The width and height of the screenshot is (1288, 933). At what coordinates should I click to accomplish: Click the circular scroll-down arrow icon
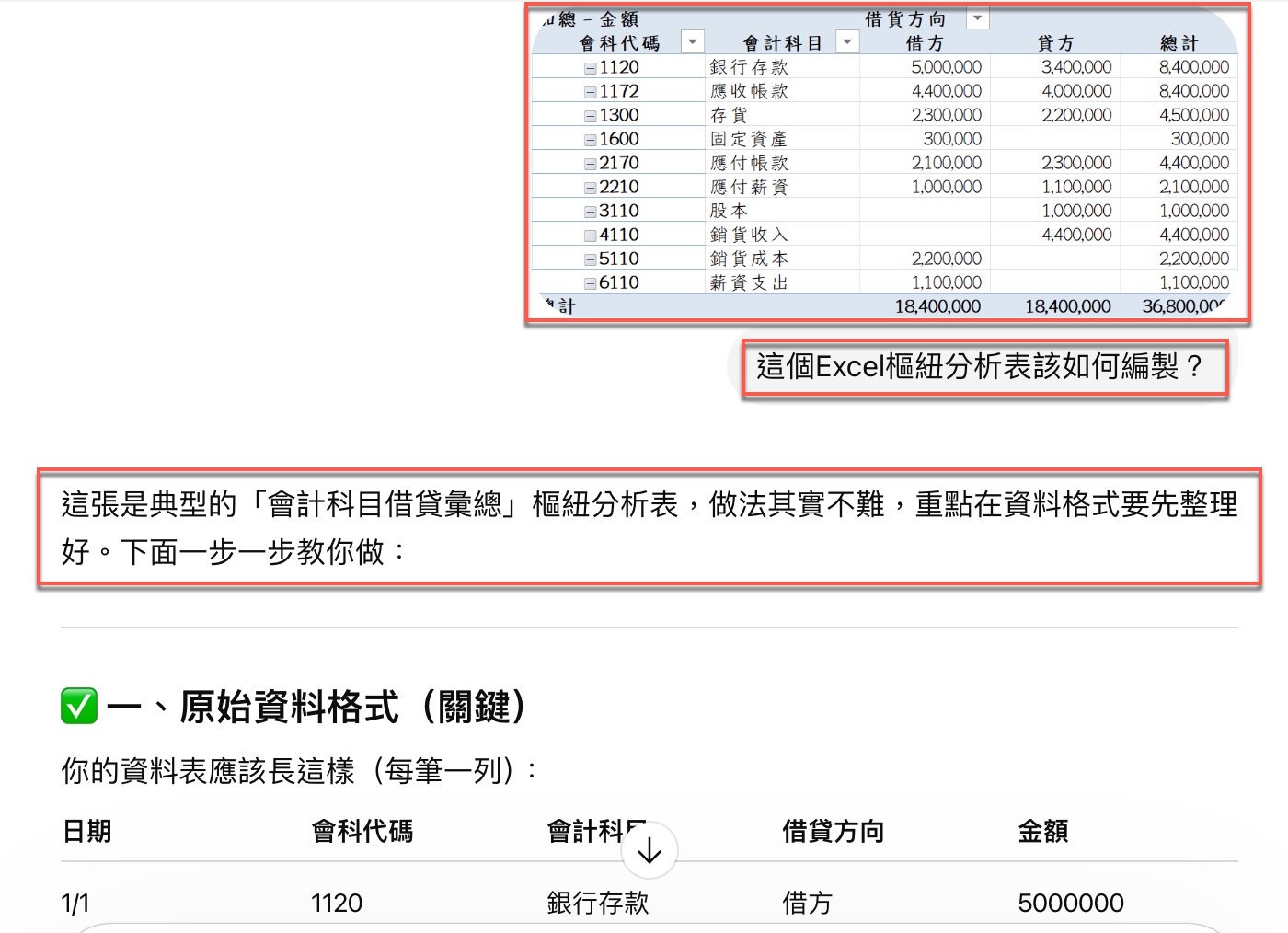(649, 851)
